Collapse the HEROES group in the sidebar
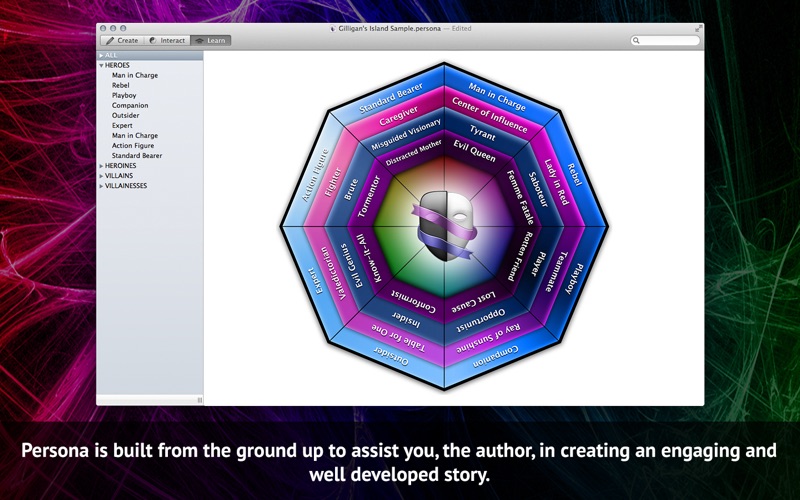 tap(101, 65)
